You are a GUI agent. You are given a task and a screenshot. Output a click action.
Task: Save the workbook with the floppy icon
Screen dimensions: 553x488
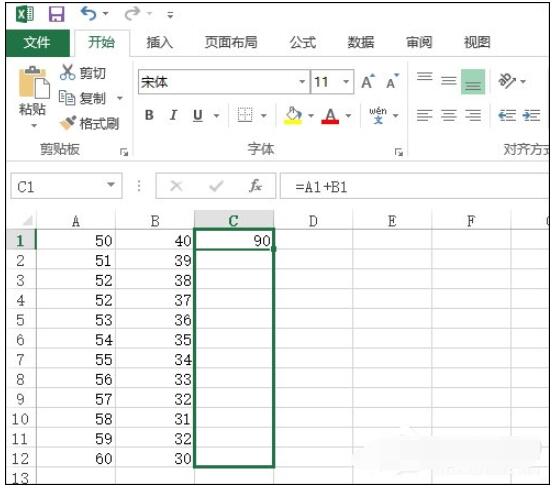pyautogui.click(x=56, y=14)
